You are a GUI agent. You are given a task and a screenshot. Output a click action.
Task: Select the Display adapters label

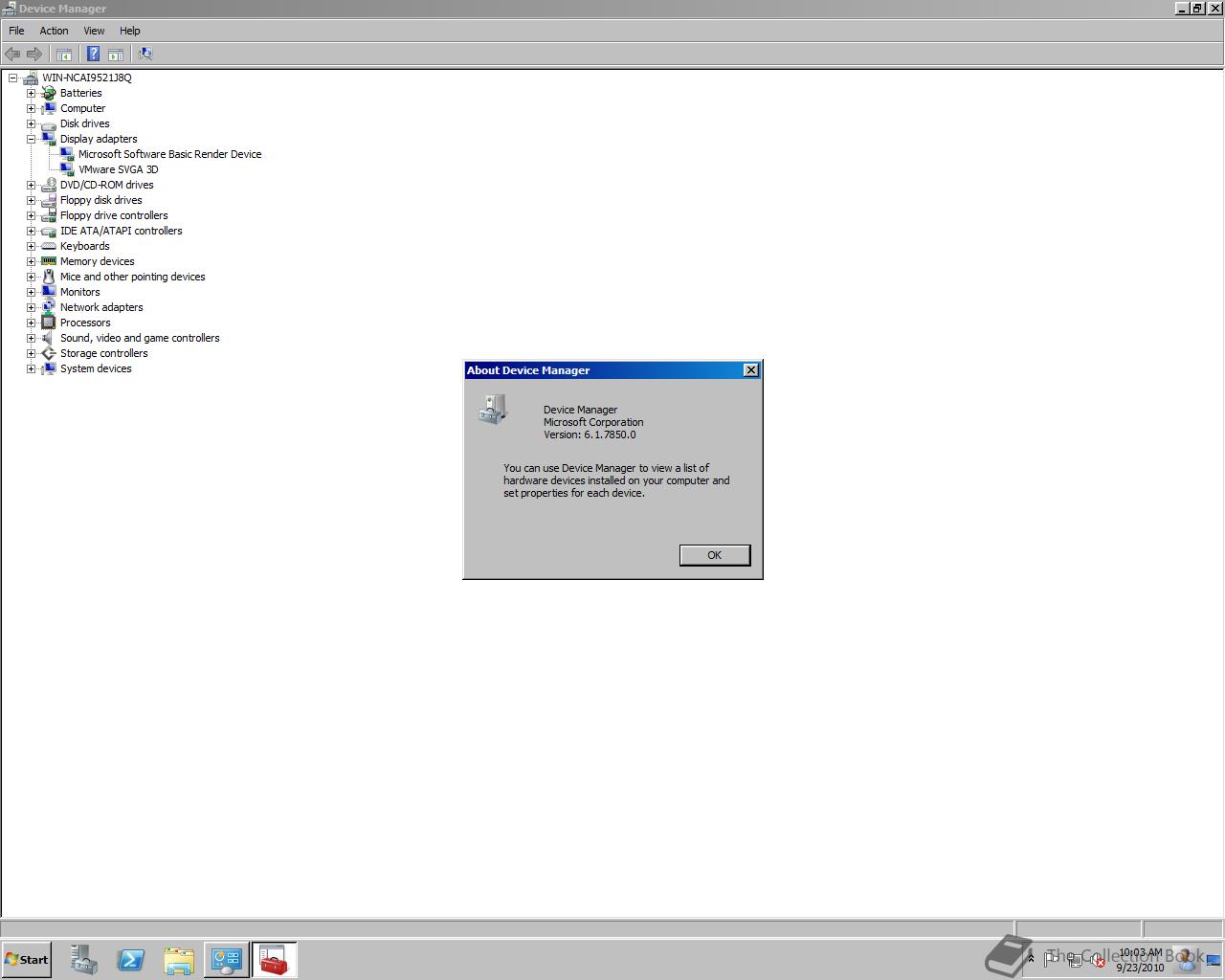click(x=99, y=139)
